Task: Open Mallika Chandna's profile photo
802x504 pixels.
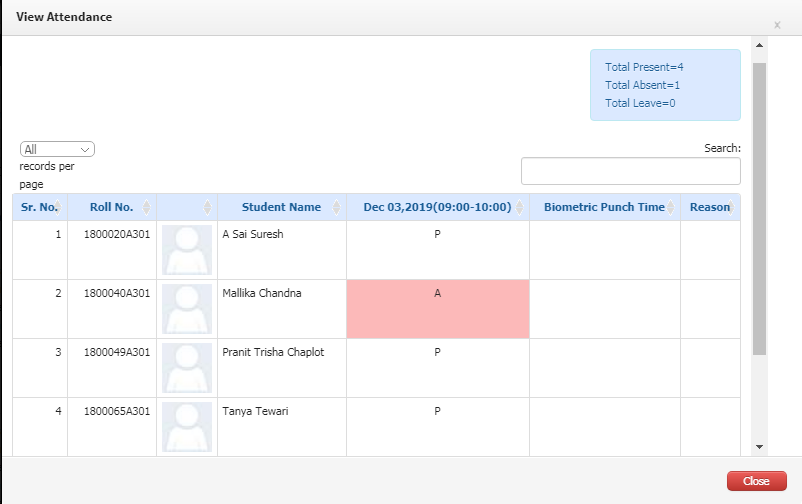Action: click(x=187, y=309)
